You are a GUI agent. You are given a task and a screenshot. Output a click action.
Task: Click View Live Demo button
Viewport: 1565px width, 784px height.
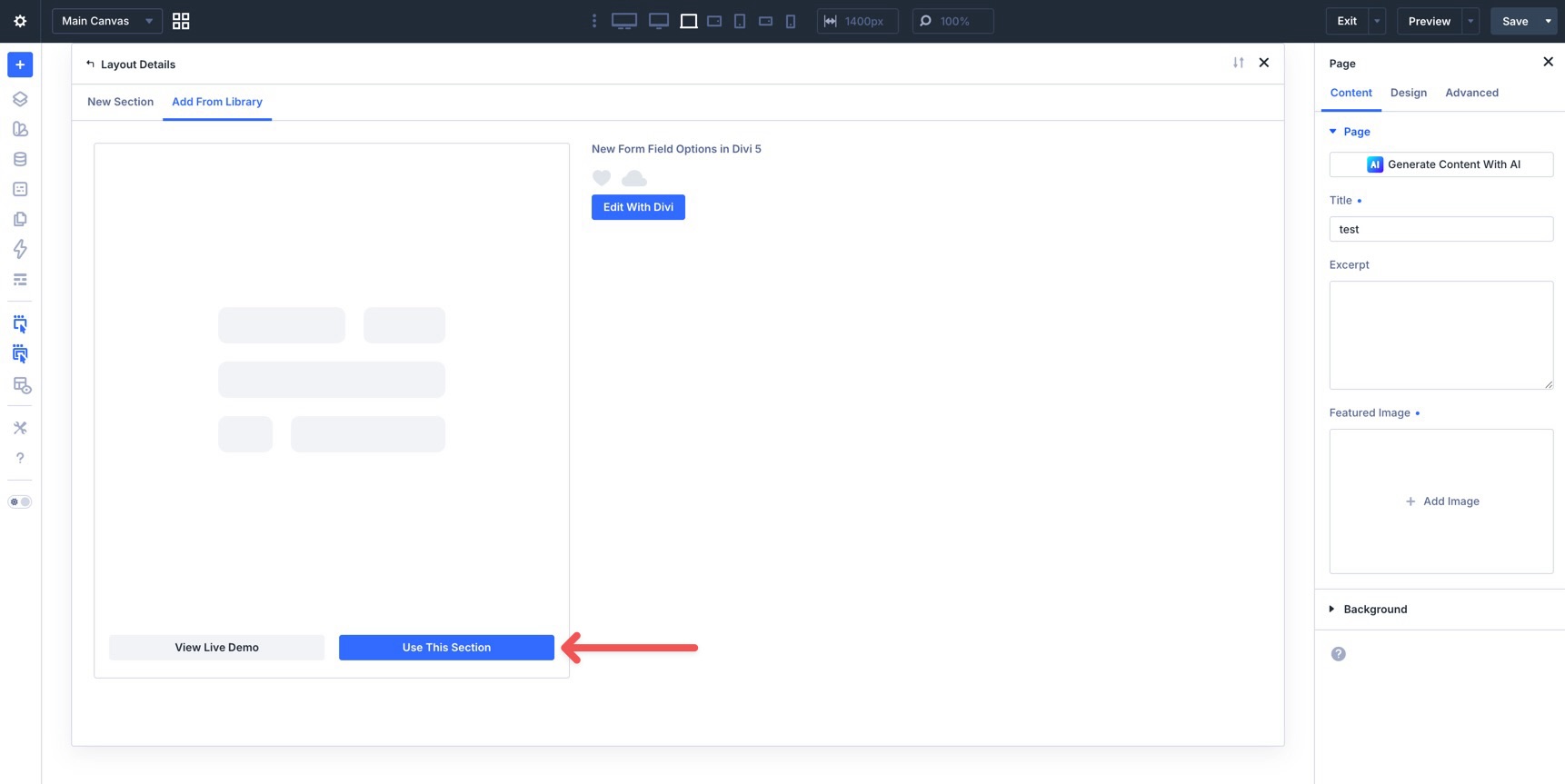(216, 648)
